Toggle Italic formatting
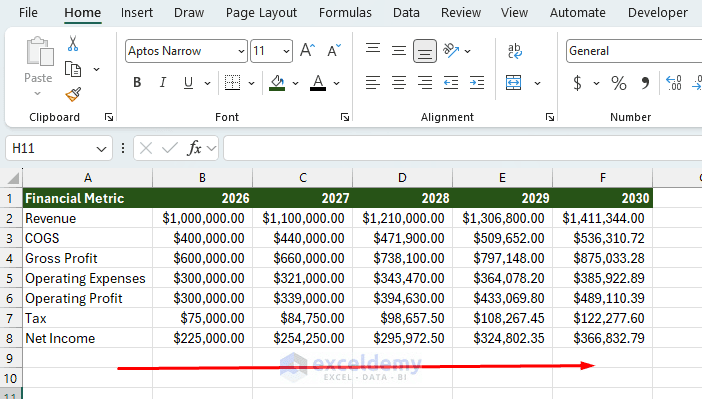 (x=163, y=82)
